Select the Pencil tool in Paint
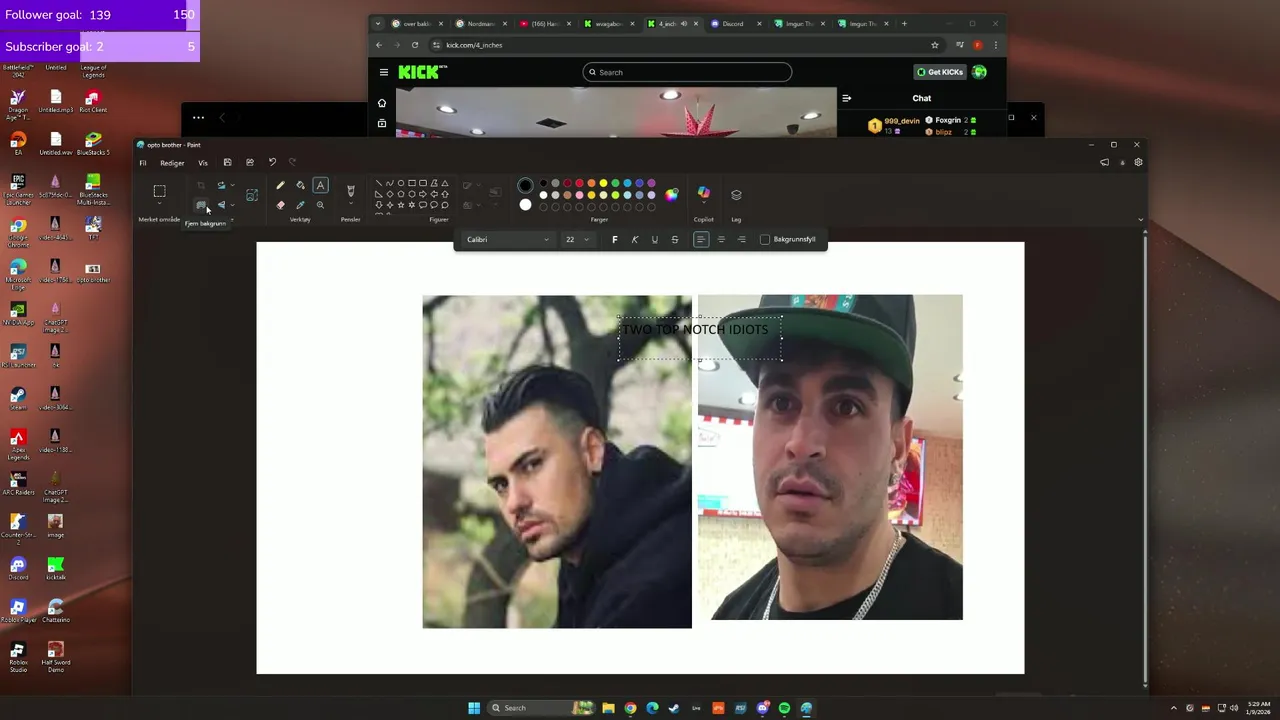Screen dimensions: 1280x720 280,185
